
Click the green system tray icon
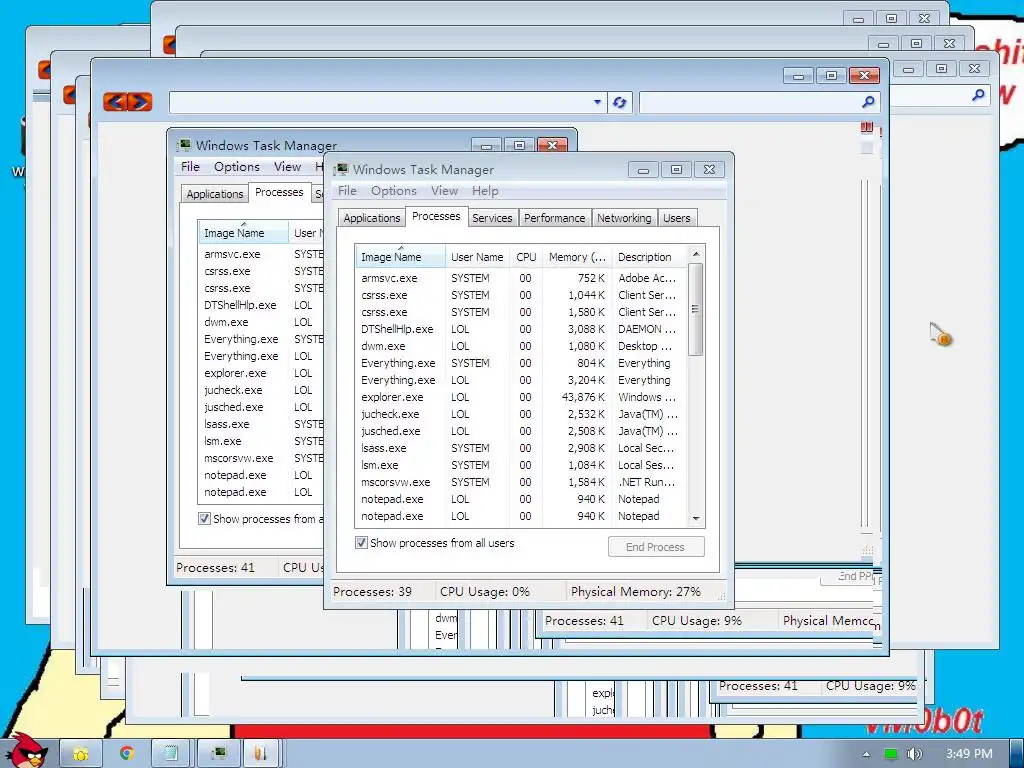[890, 754]
